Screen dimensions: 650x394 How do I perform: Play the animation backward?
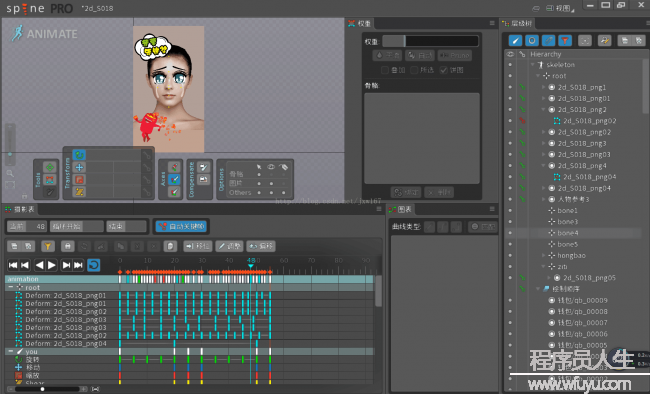[39, 265]
